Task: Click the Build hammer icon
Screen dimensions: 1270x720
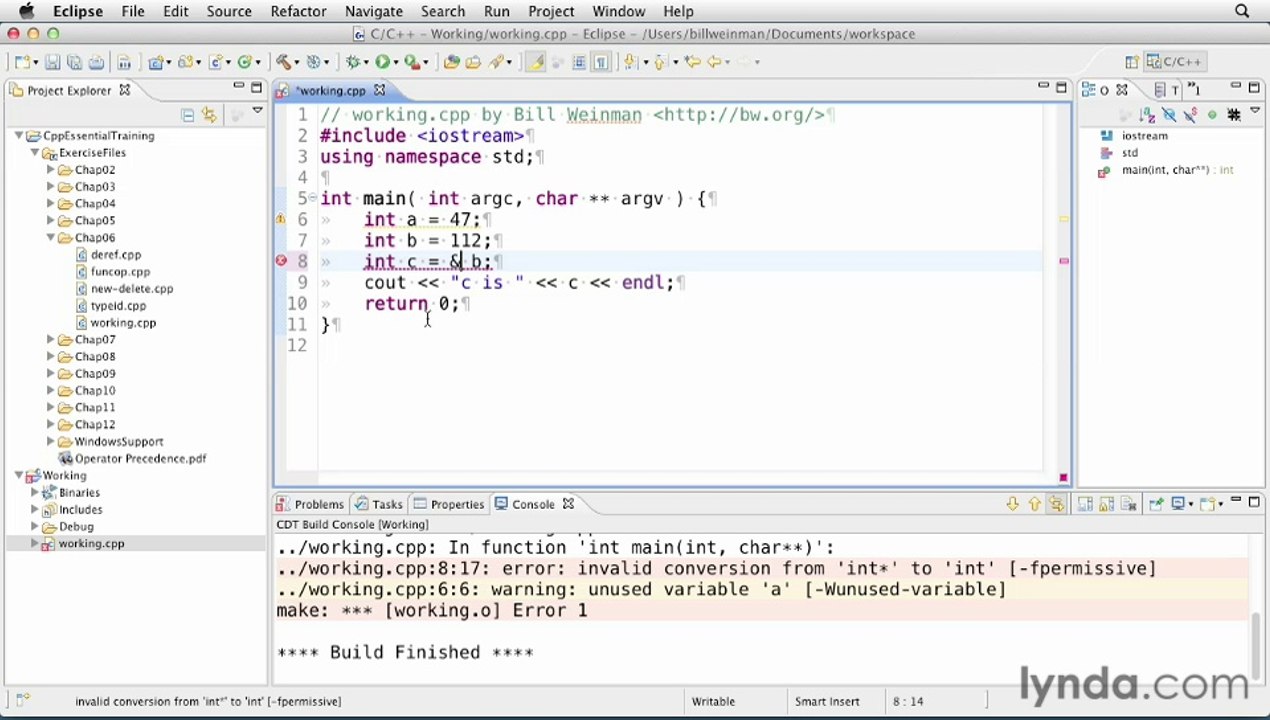Action: tap(284, 62)
